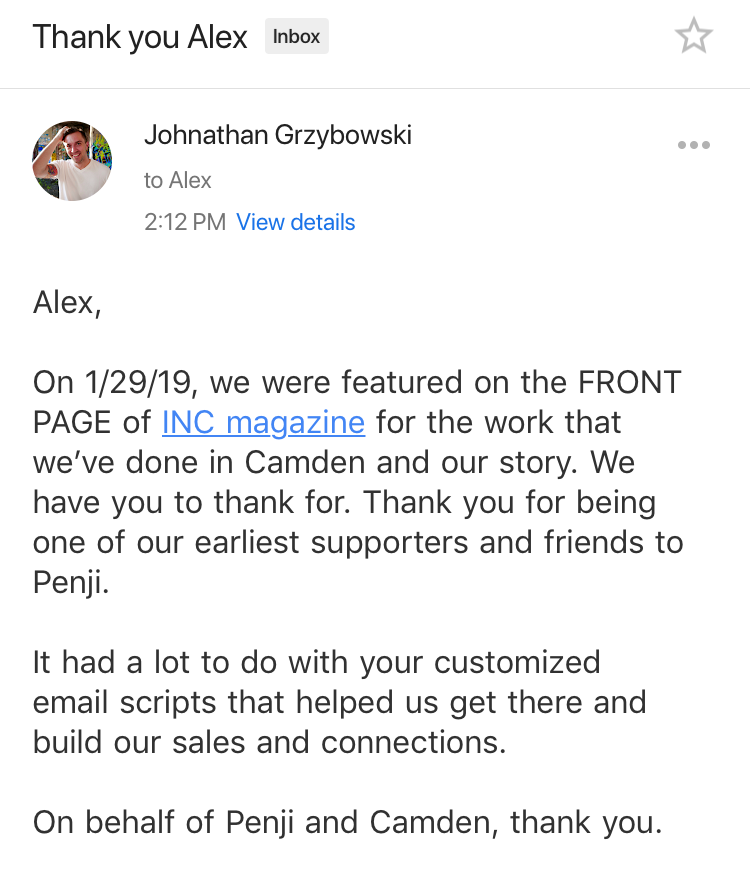The width and height of the screenshot is (750, 877).
Task: Open the View details link
Action: point(295,222)
